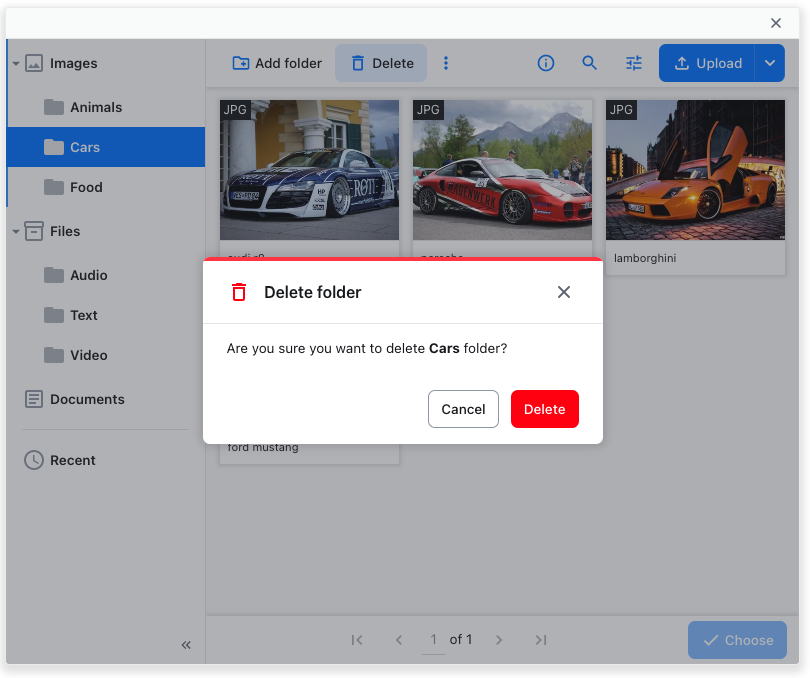Open the Upload dropdown arrow

point(770,62)
